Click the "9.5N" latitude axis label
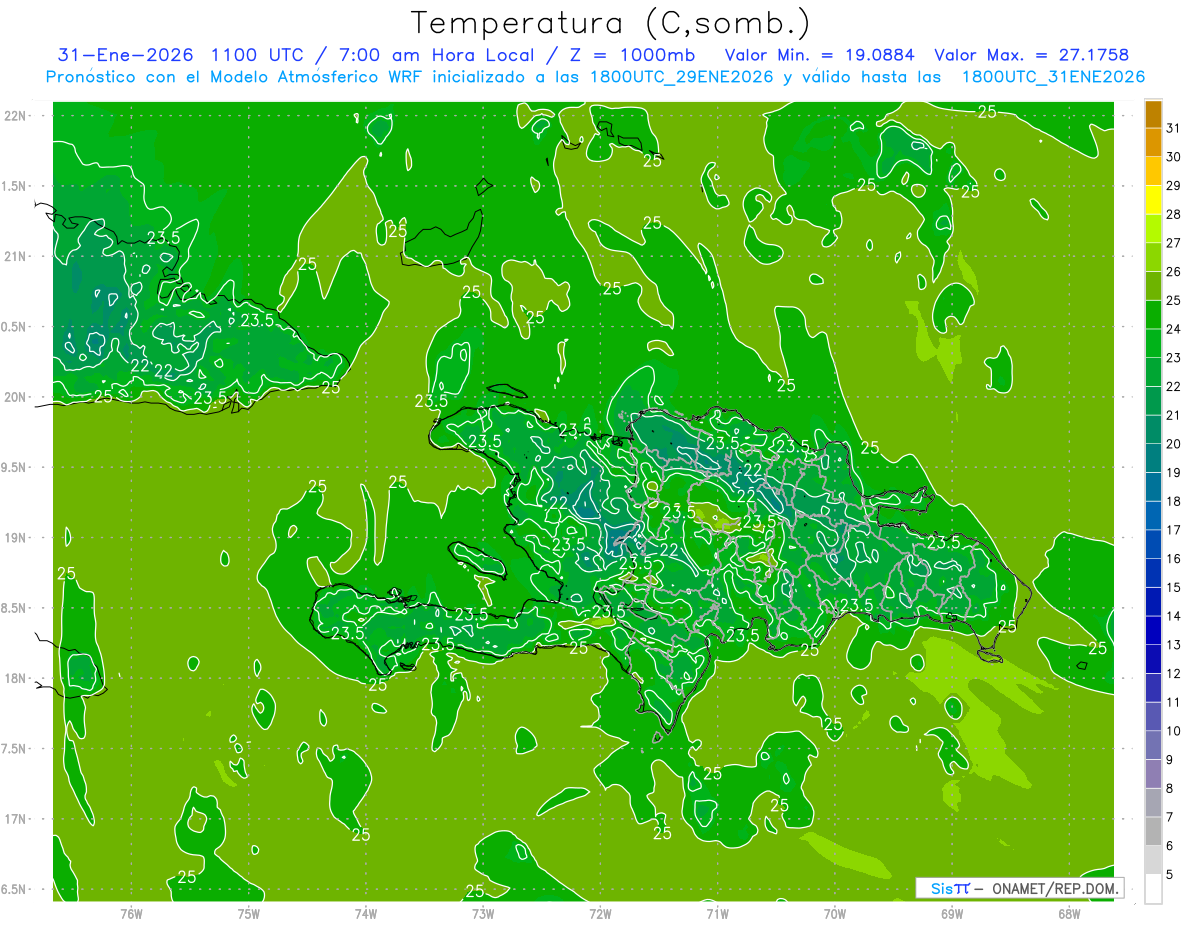Image resolution: width=1200 pixels, height=927 pixels. pos(14,467)
